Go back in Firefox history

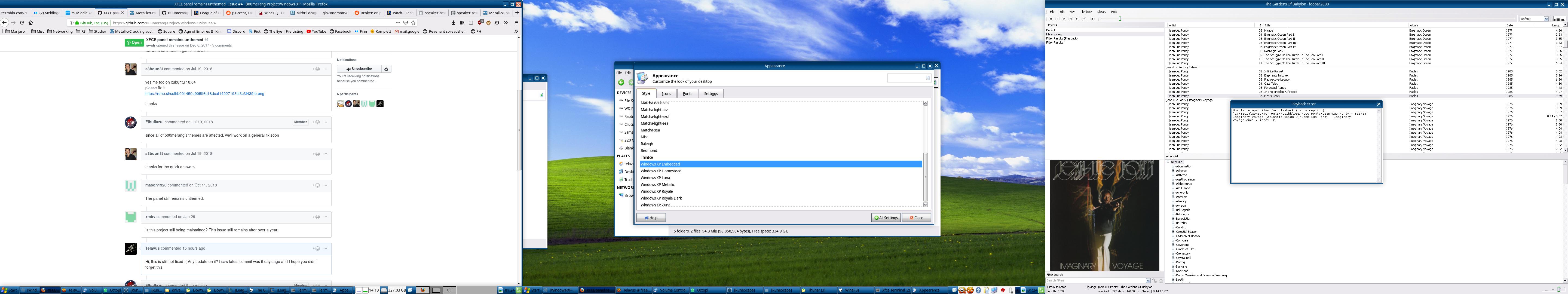click(5, 23)
